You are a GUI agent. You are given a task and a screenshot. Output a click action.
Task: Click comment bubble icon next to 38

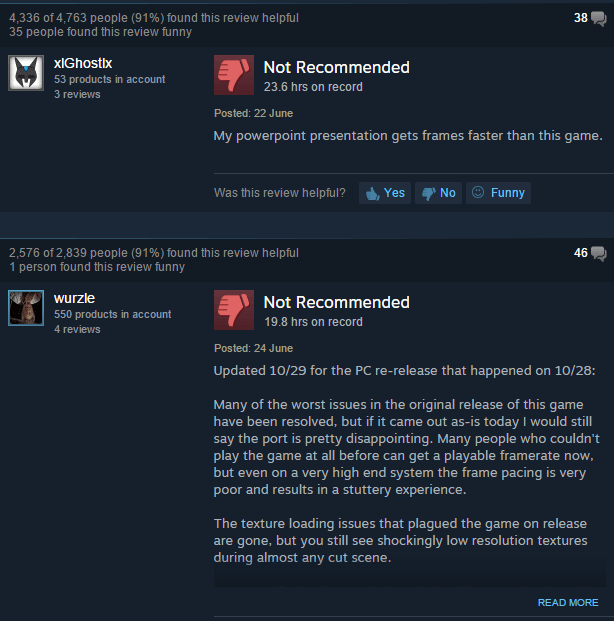tap(599, 19)
